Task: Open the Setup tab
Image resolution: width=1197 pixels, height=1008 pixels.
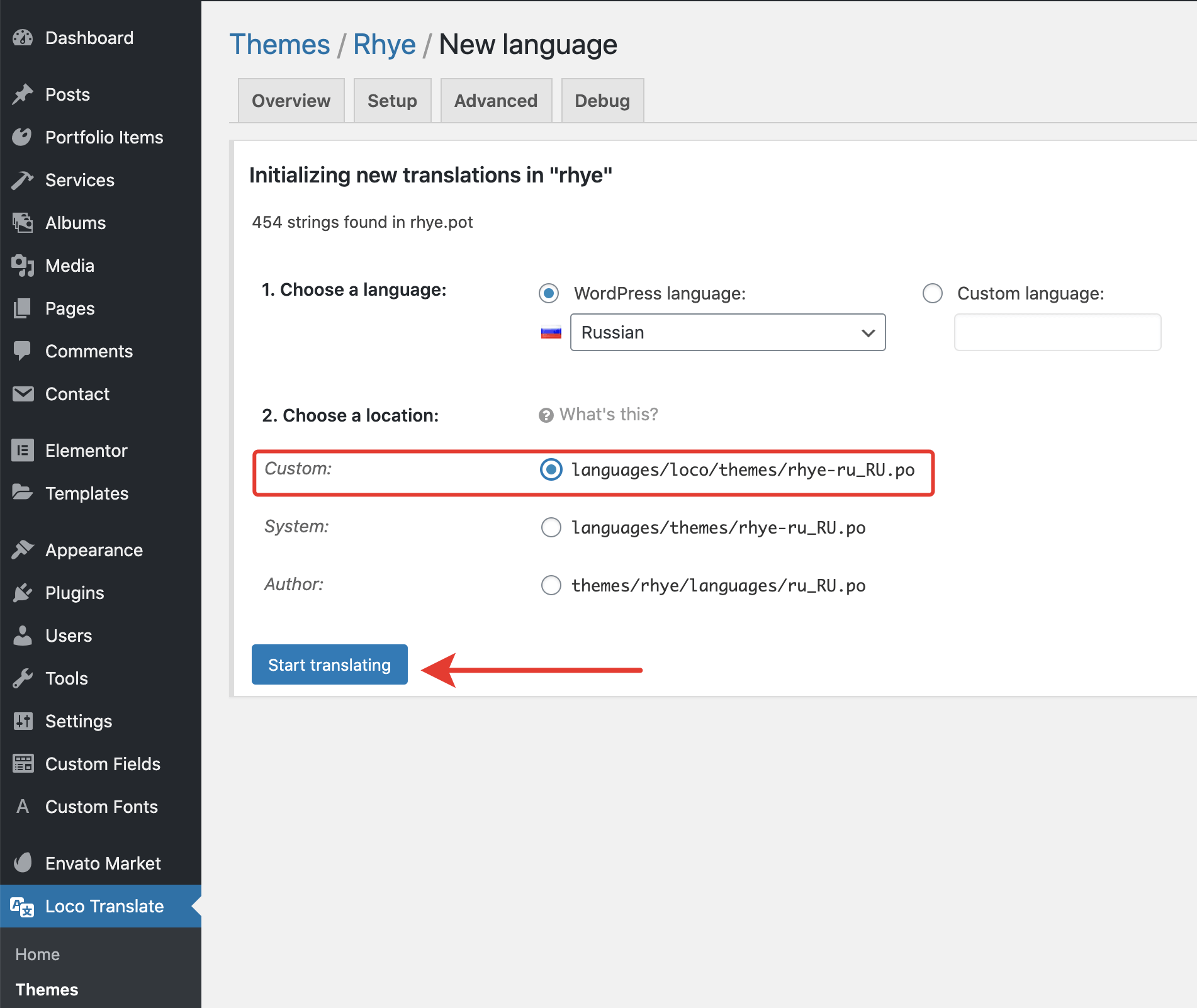Action: pyautogui.click(x=392, y=101)
